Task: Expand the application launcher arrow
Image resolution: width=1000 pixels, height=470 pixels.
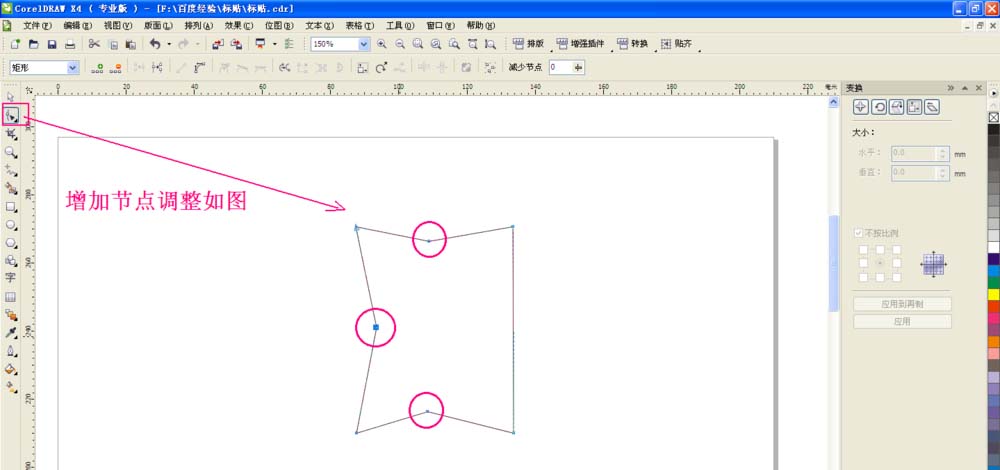Action: (275, 44)
